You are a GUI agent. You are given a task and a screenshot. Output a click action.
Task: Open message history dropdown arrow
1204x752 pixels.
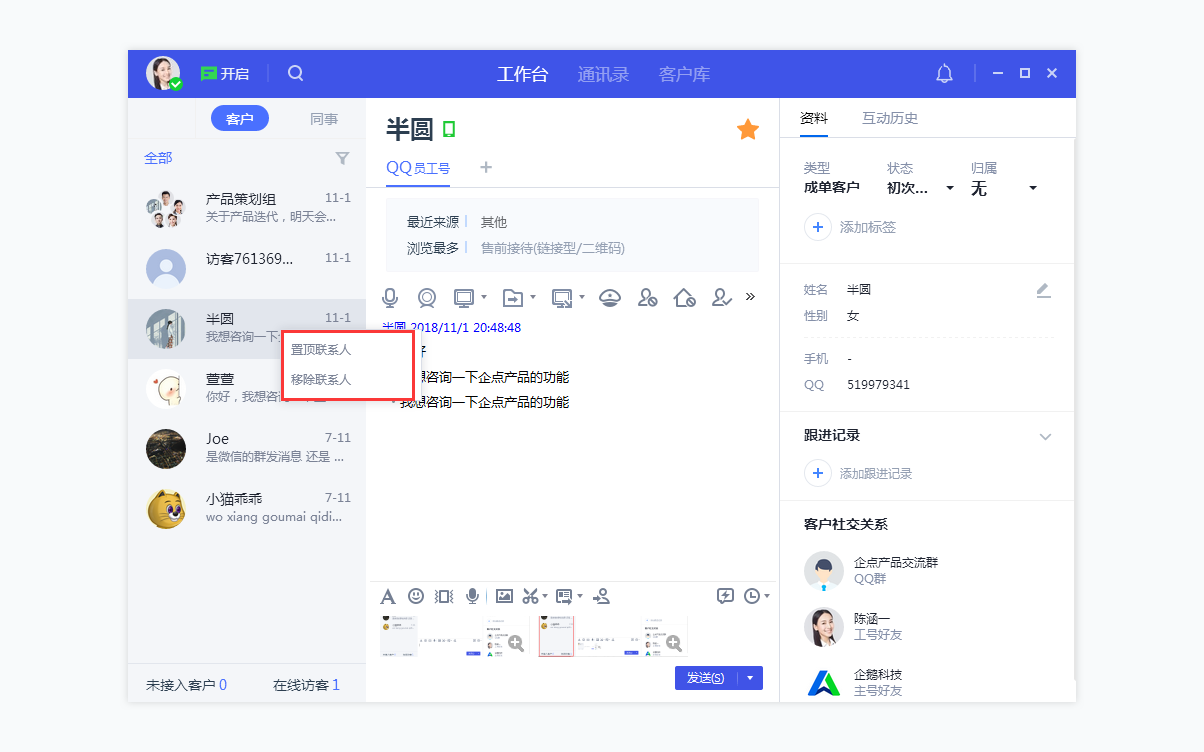[x=767, y=596]
